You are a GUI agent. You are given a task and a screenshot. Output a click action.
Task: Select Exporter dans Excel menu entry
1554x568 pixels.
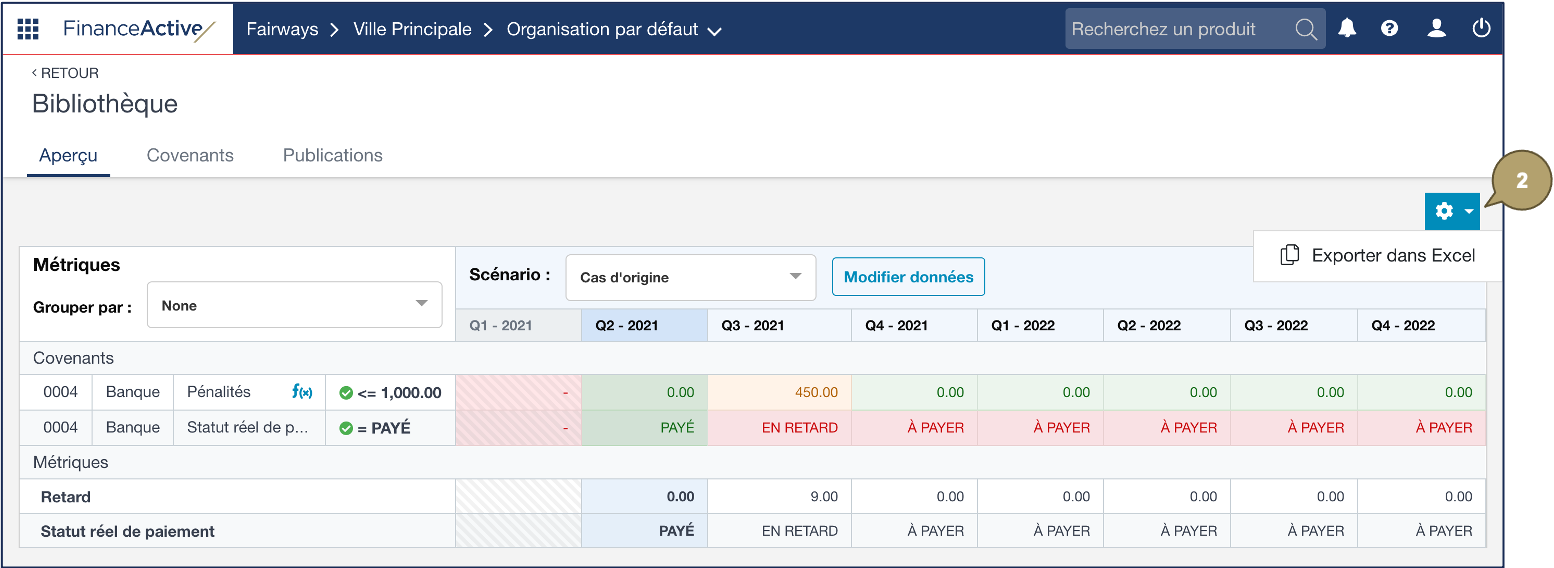pos(1378,256)
